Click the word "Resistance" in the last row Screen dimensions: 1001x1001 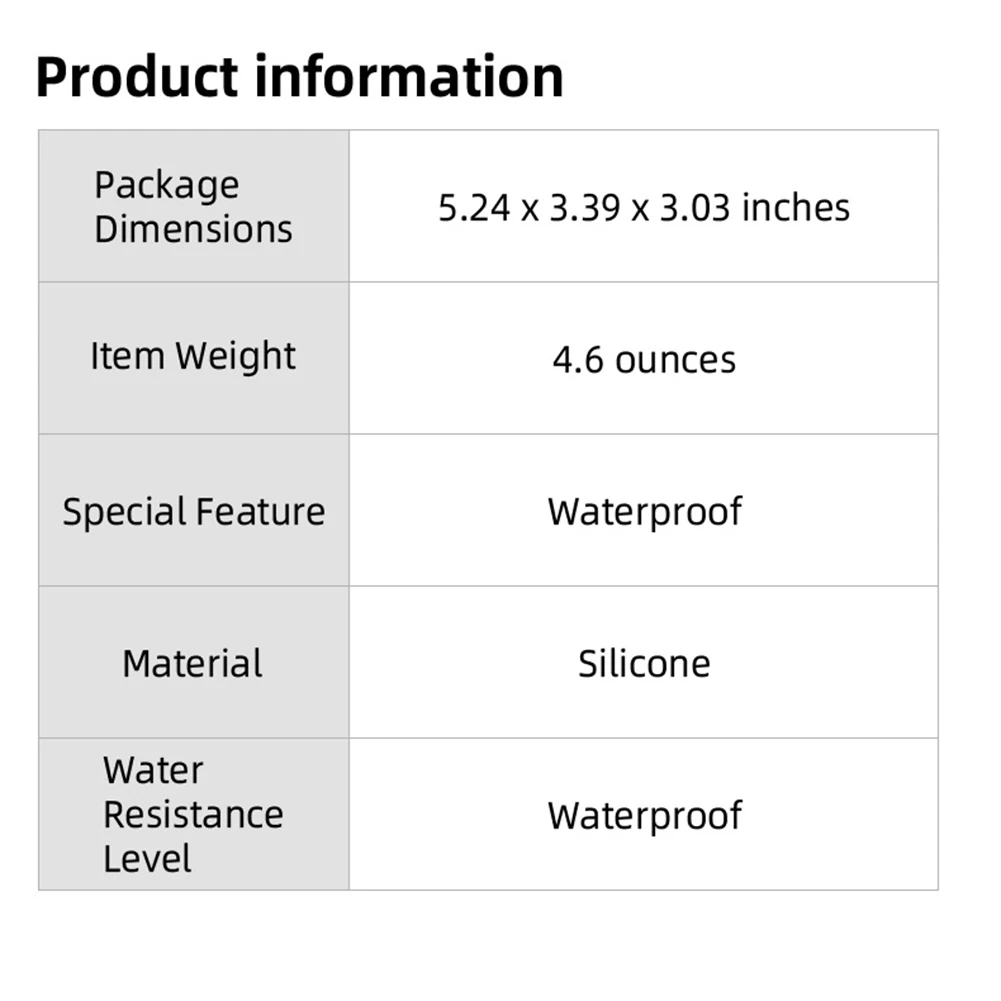point(193,815)
